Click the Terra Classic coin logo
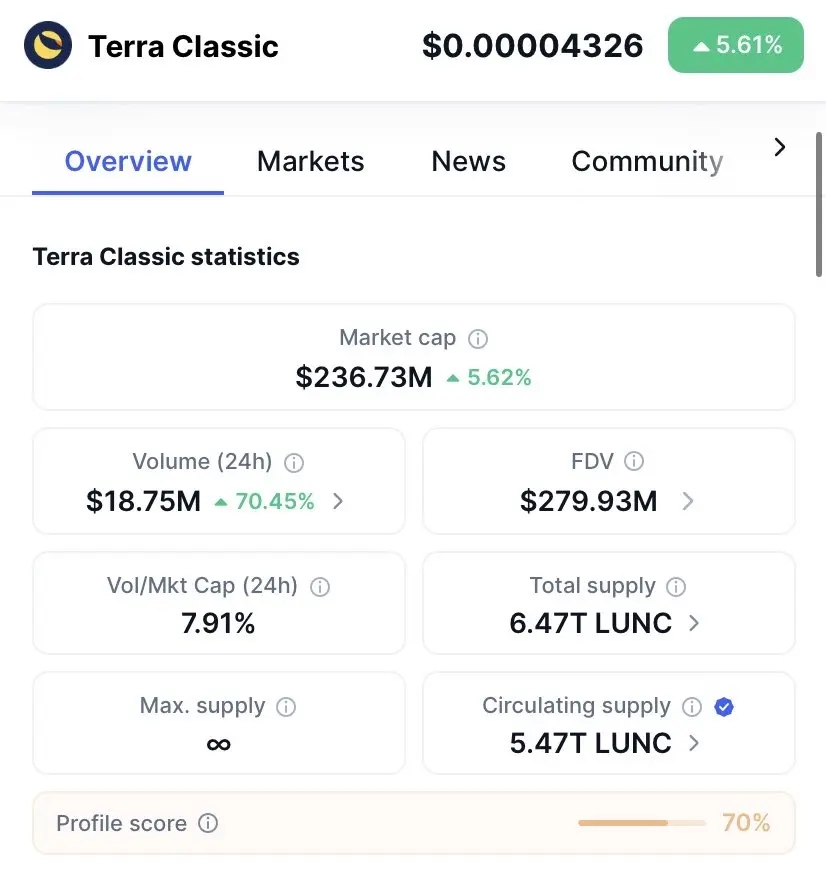 pyautogui.click(x=48, y=45)
